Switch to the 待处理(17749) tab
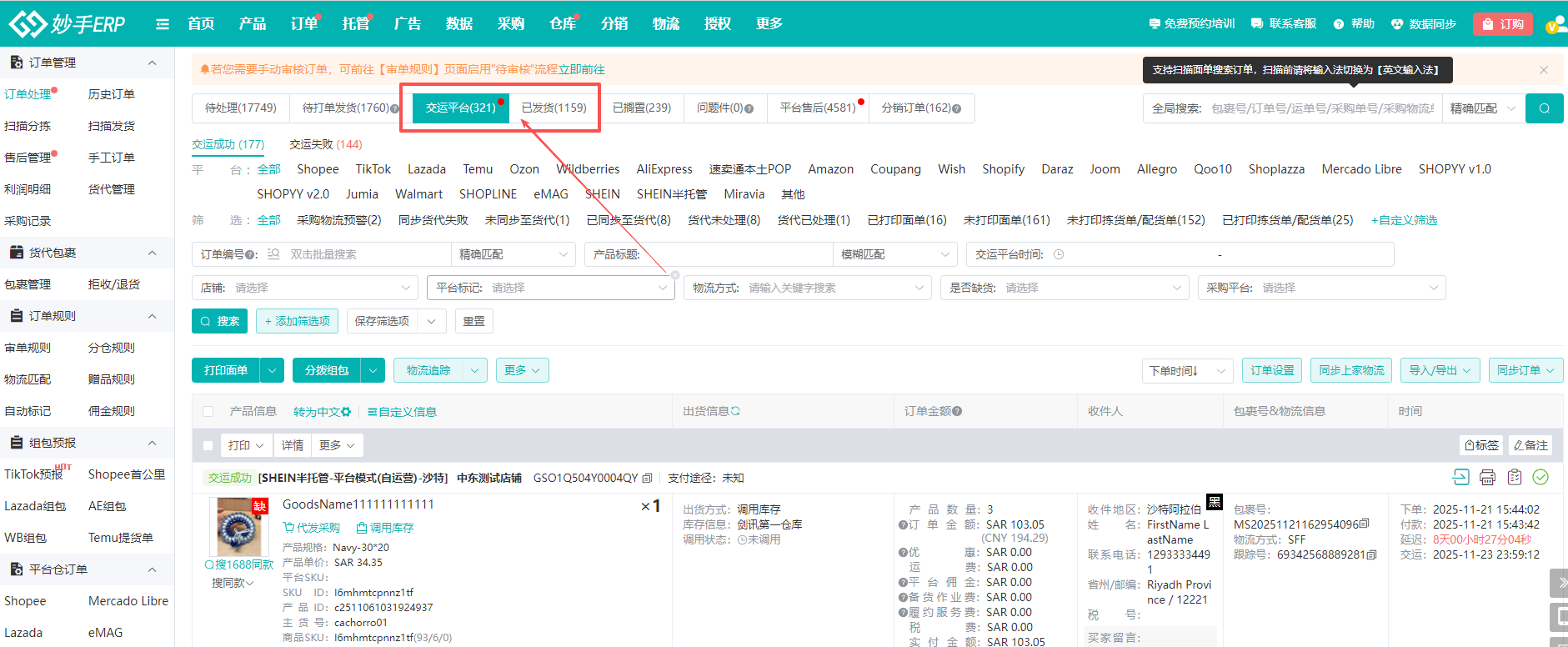 (241, 108)
